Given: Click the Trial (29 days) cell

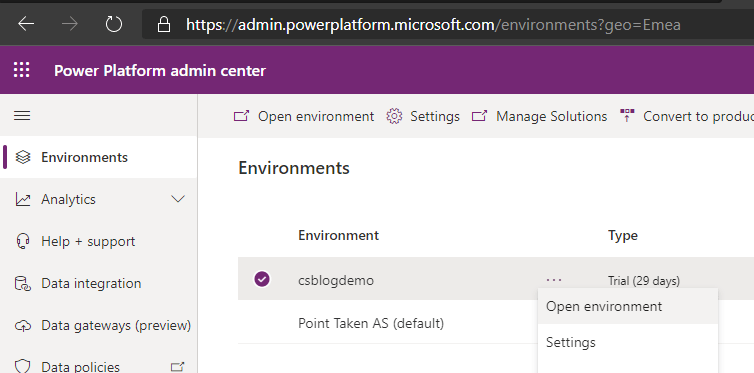Looking at the screenshot, I should tap(644, 281).
